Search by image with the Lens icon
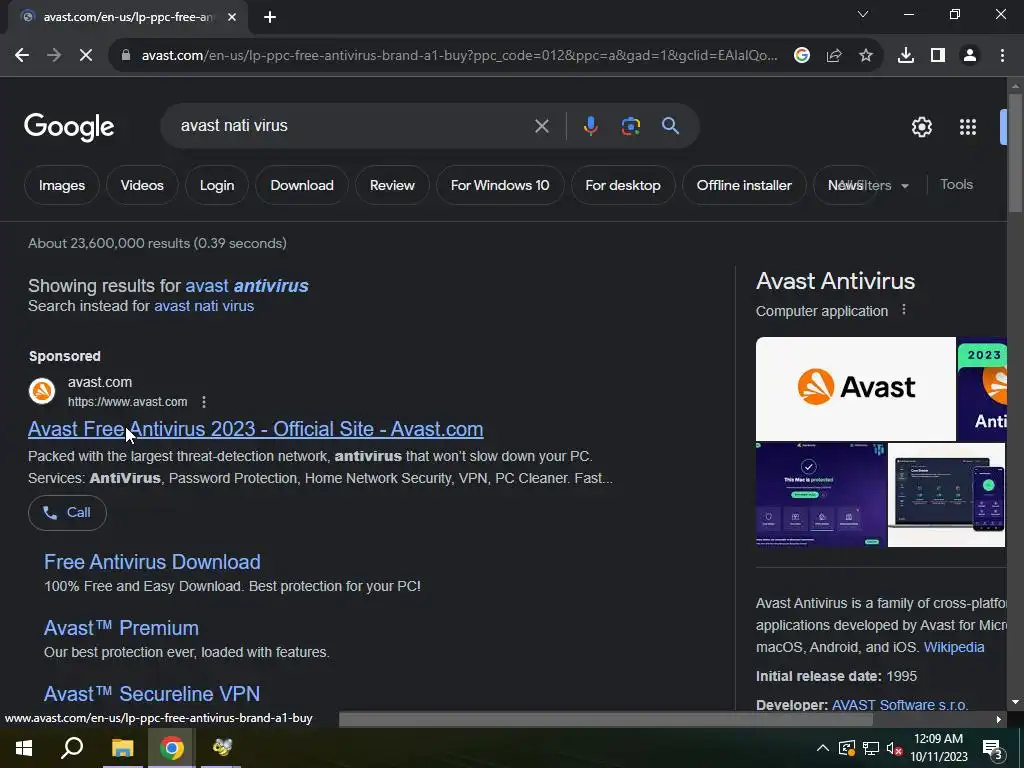1024x768 pixels. click(630, 126)
